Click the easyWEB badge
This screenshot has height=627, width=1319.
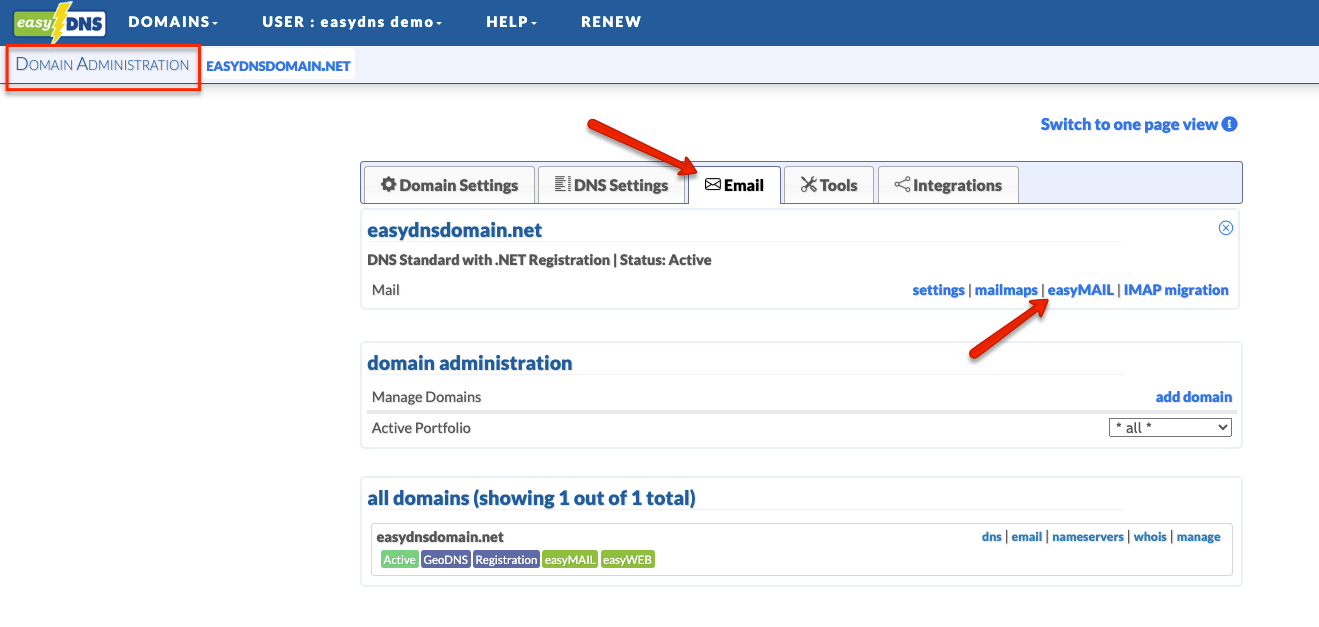pyautogui.click(x=627, y=560)
